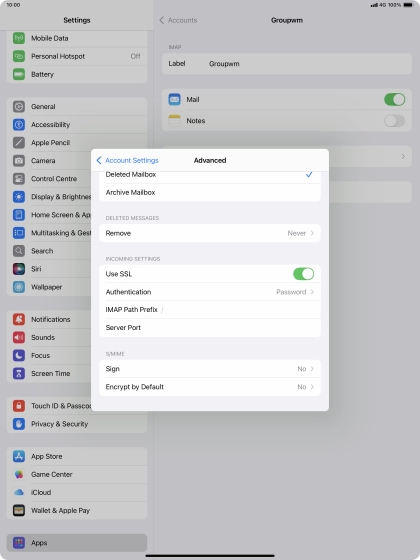Enable the Notes toggle
The height and width of the screenshot is (560, 420).
pos(394,121)
